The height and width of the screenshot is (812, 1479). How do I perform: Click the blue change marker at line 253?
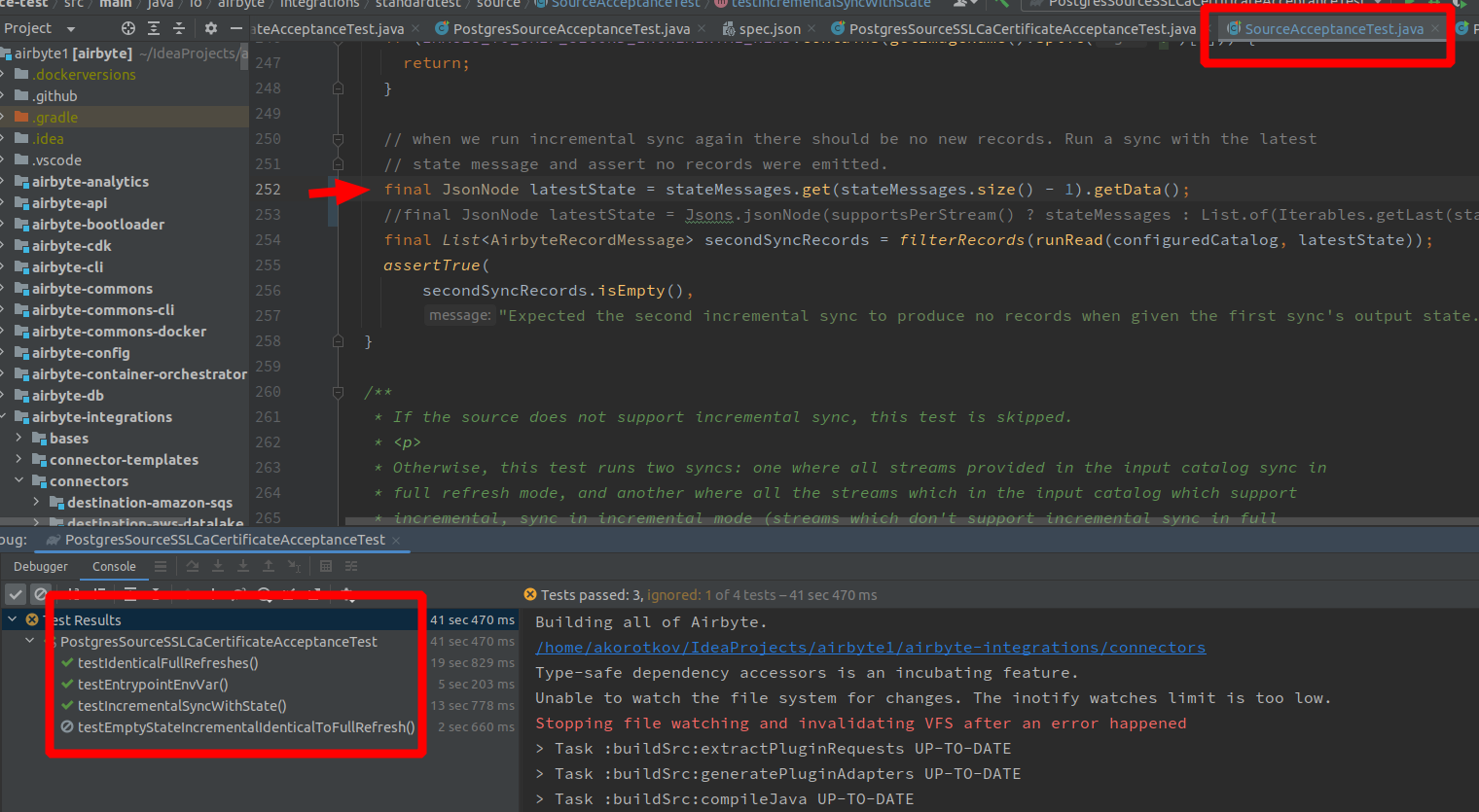pyautogui.click(x=334, y=215)
